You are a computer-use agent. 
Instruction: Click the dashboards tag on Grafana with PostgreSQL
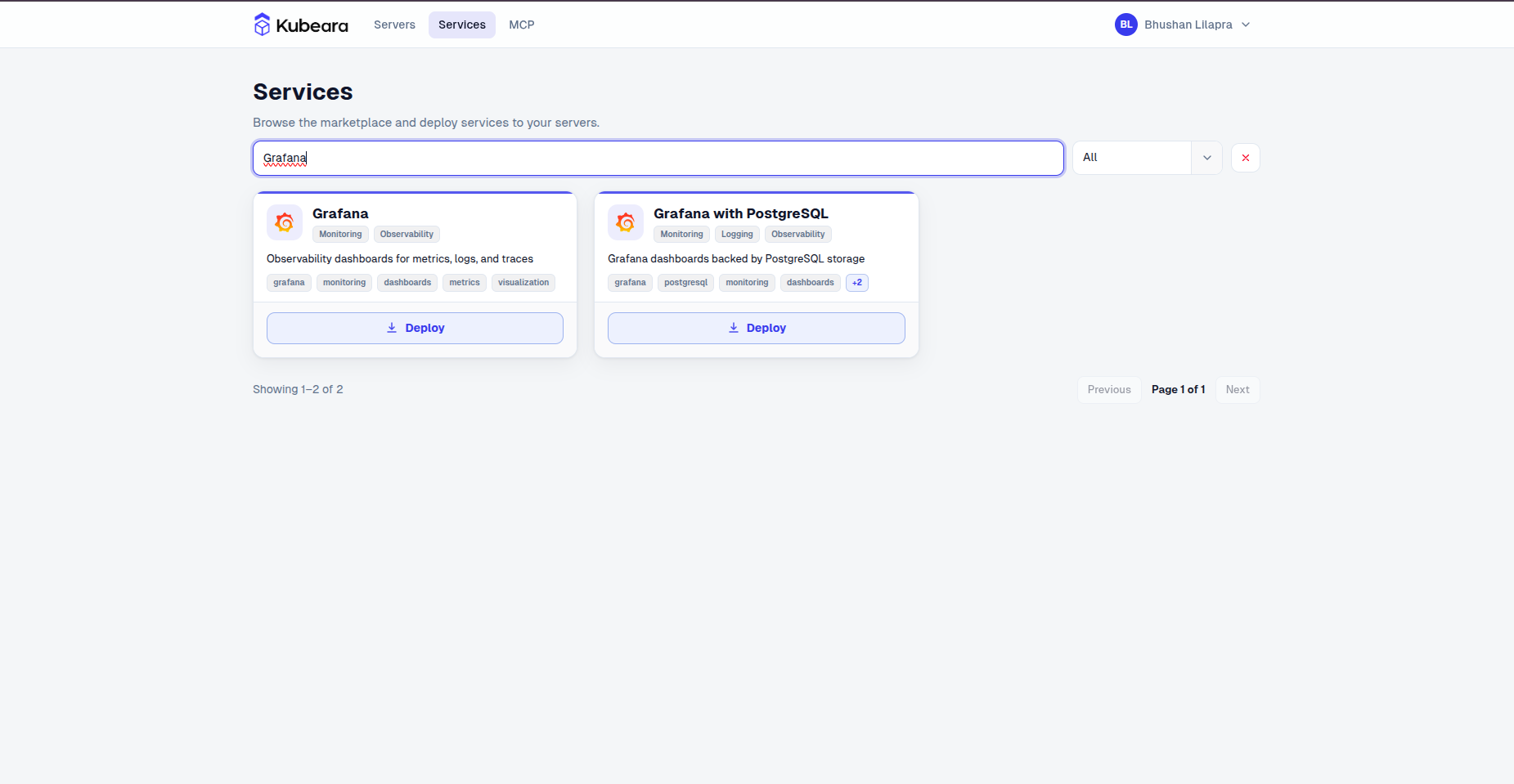click(811, 283)
